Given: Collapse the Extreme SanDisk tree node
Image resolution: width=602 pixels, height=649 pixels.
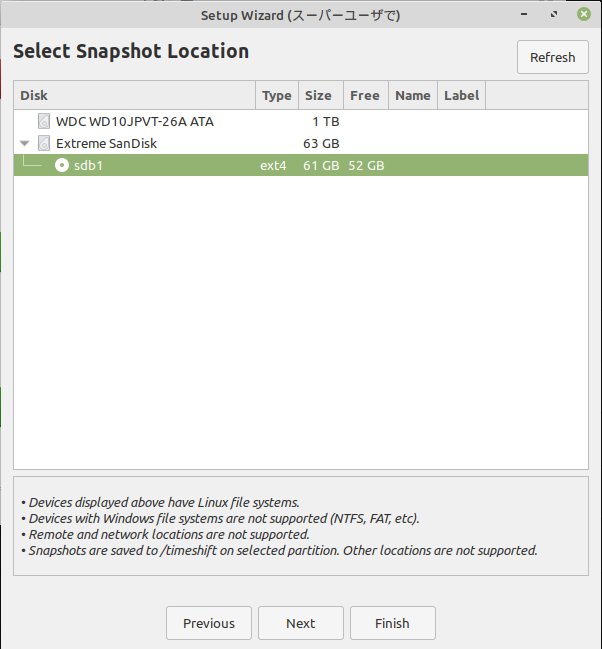Looking at the screenshot, I should tap(25, 143).
